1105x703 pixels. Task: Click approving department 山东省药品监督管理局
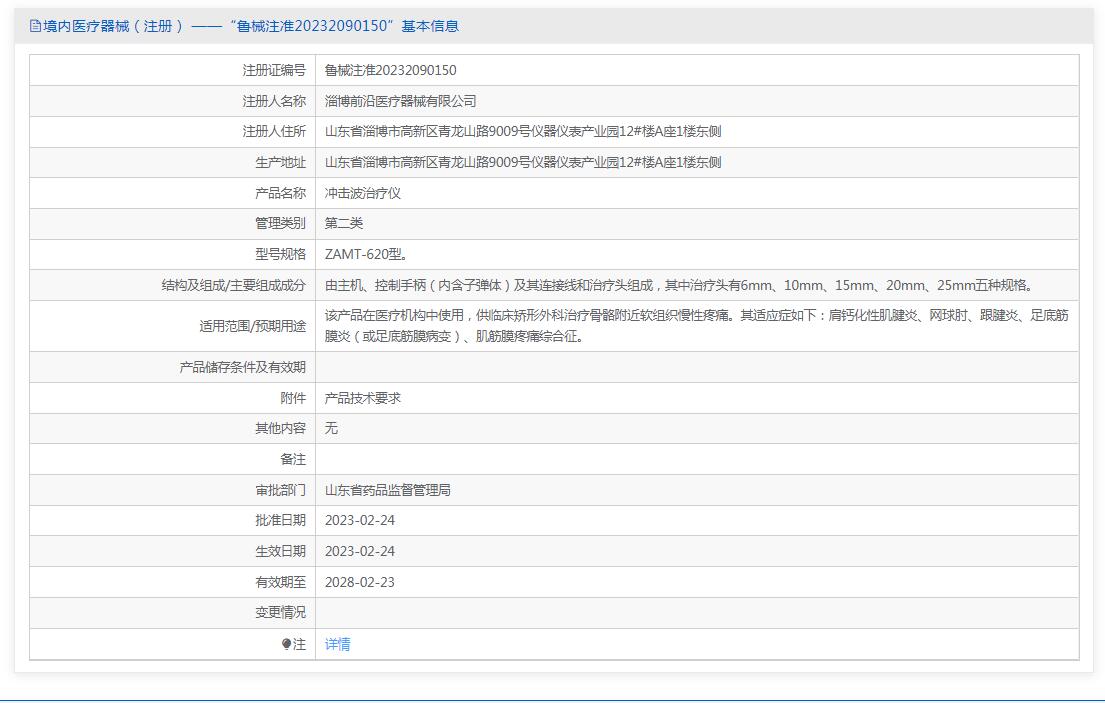coord(387,490)
